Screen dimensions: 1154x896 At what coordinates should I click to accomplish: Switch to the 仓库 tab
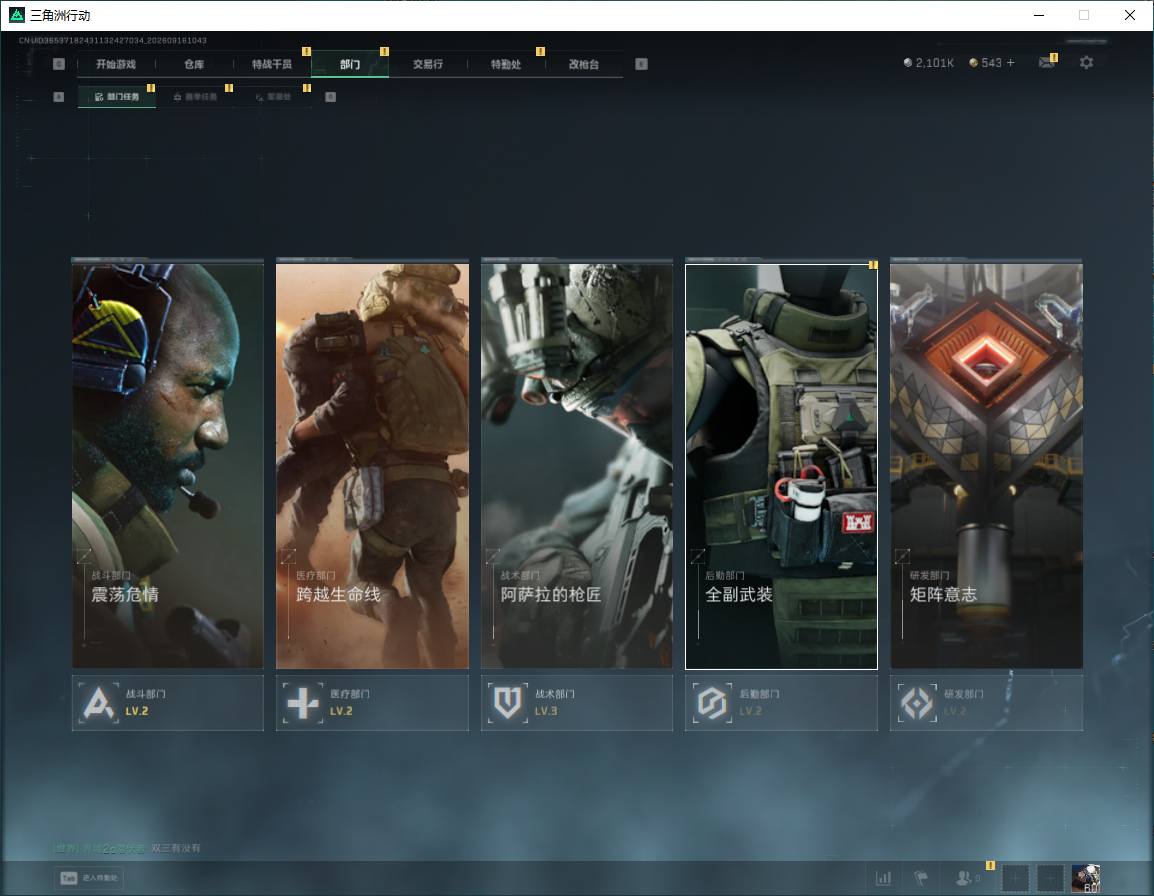[194, 64]
